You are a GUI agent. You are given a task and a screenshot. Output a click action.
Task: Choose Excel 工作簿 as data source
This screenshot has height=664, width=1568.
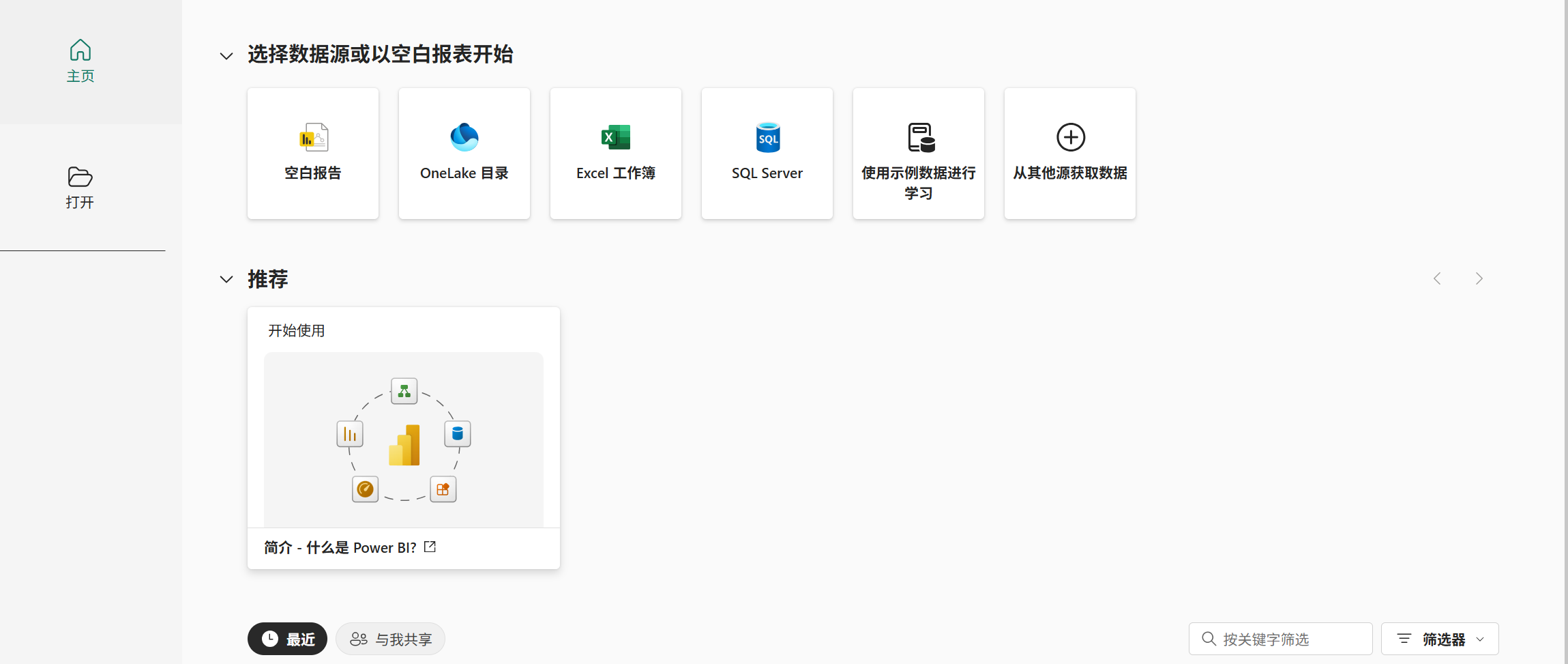pyautogui.click(x=616, y=154)
